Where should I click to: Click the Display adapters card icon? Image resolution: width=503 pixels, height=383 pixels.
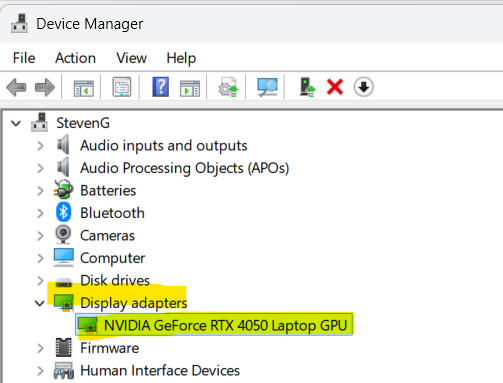click(x=64, y=303)
